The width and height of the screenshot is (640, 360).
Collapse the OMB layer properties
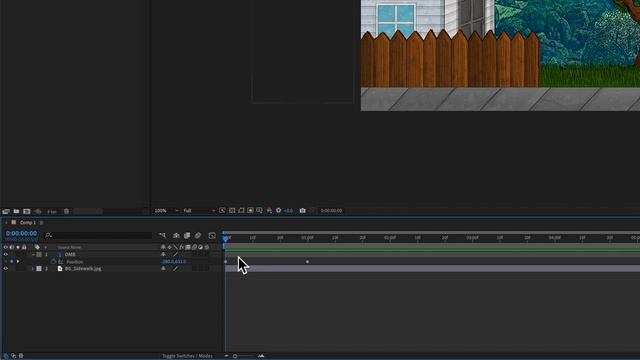(x=33, y=255)
